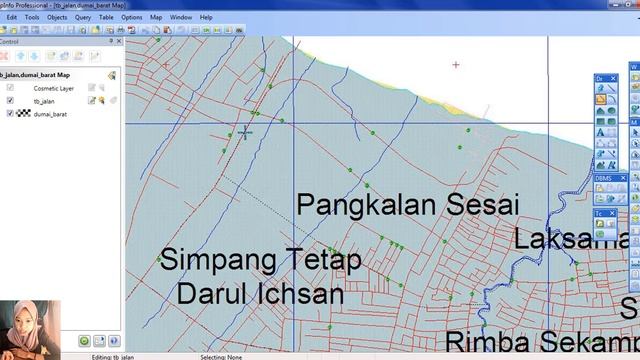
Task: Click the Paste clipboard icon in toolbar
Action: click(x=167, y=30)
